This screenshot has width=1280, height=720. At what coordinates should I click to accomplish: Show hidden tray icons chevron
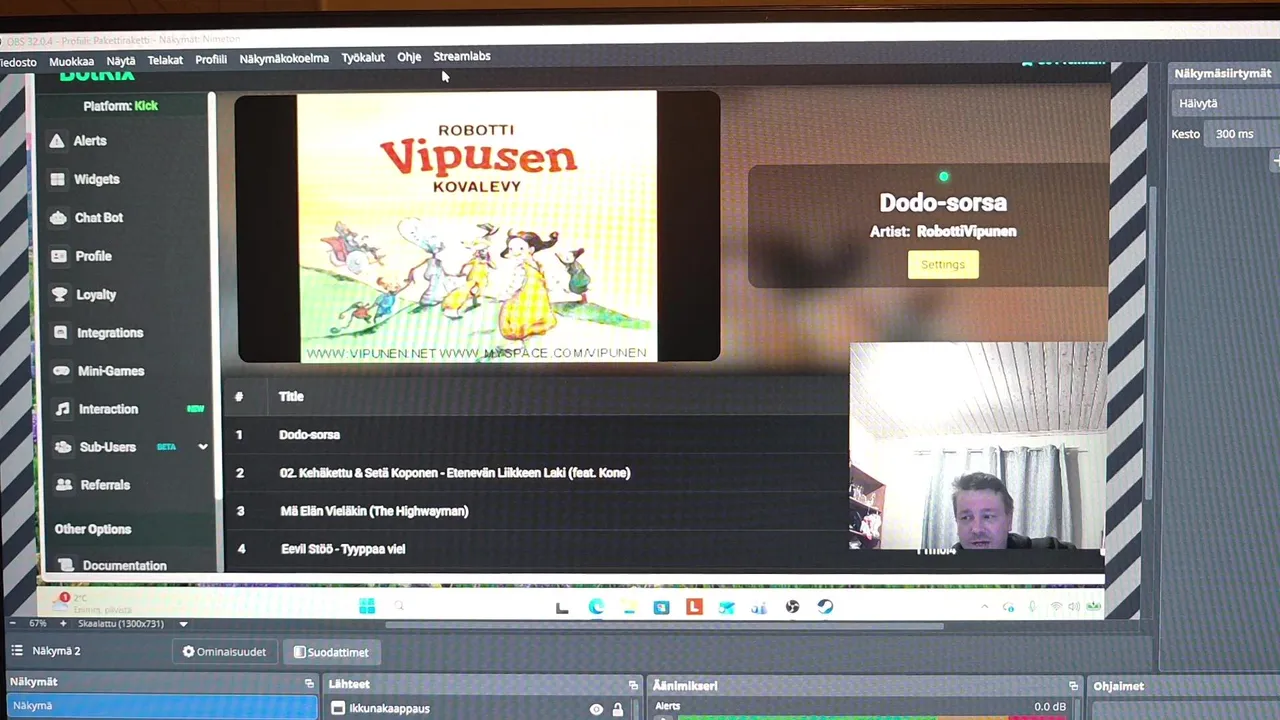pos(985,607)
